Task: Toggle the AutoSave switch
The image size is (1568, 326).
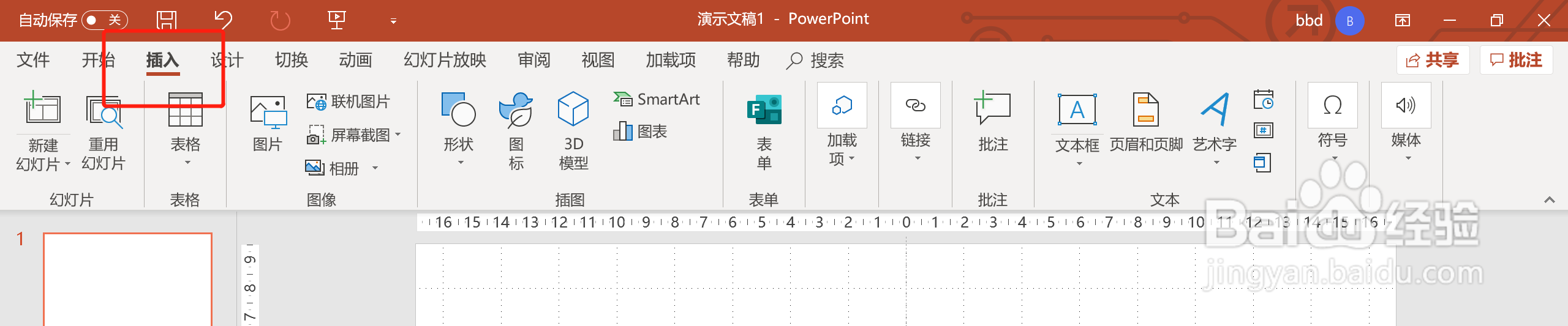Action: point(105,20)
